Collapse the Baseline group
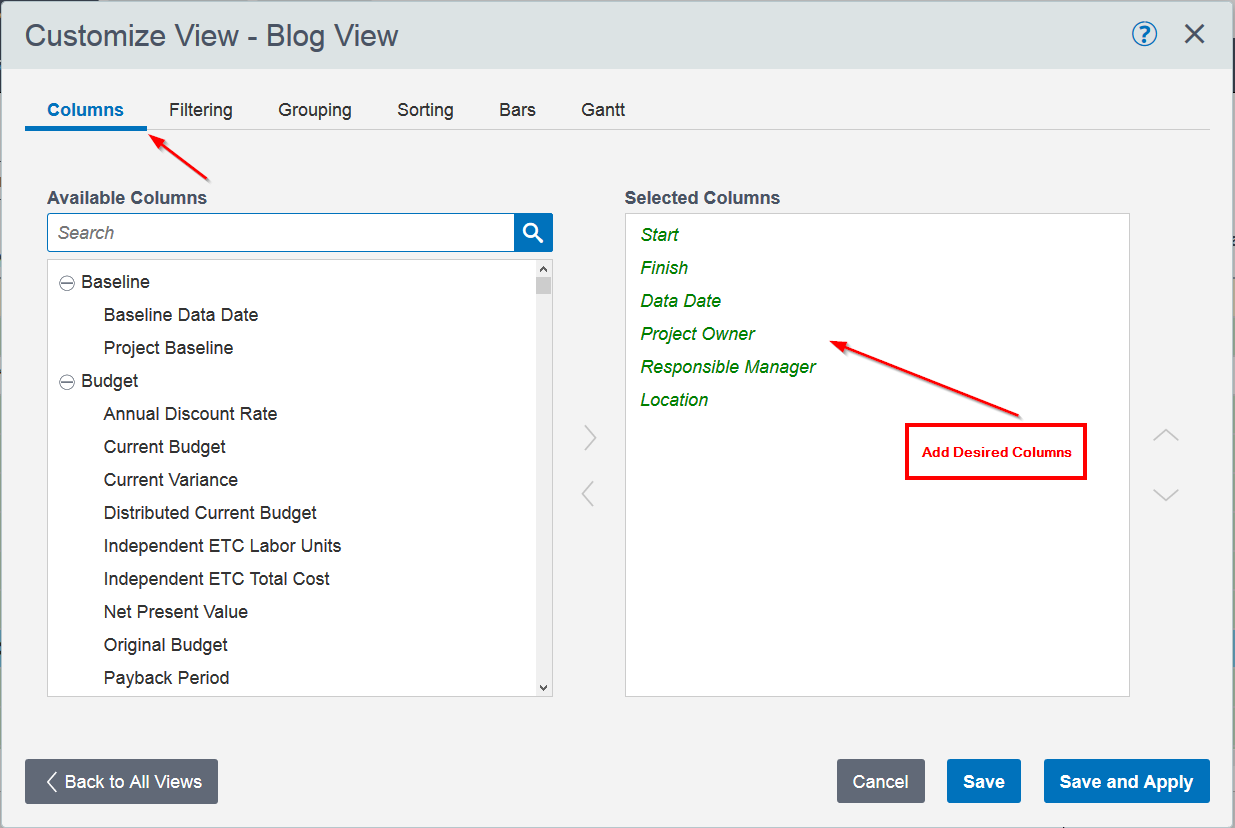The image size is (1235, 828). (67, 283)
